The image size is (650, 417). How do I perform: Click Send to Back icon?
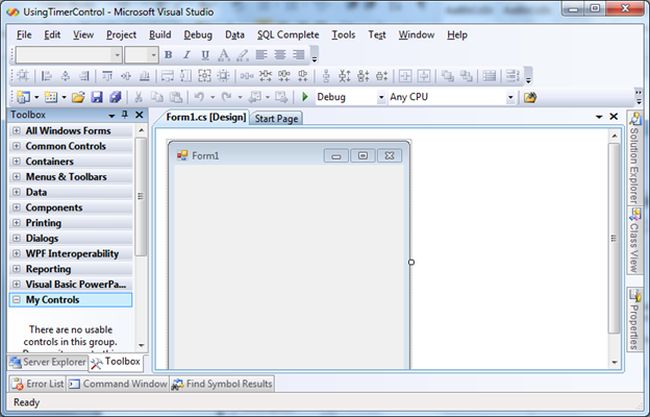466,75
